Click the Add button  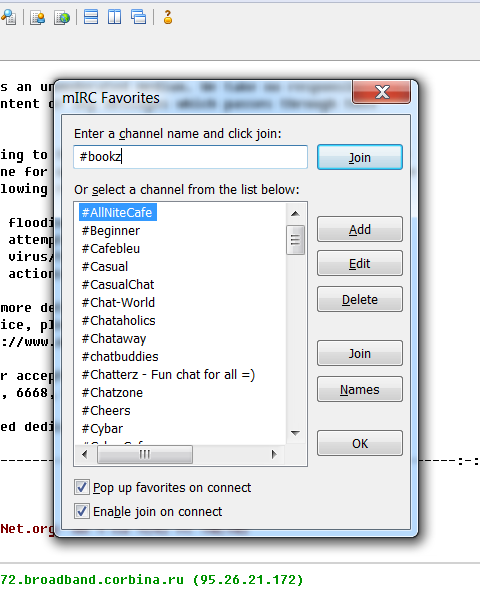[360, 229]
